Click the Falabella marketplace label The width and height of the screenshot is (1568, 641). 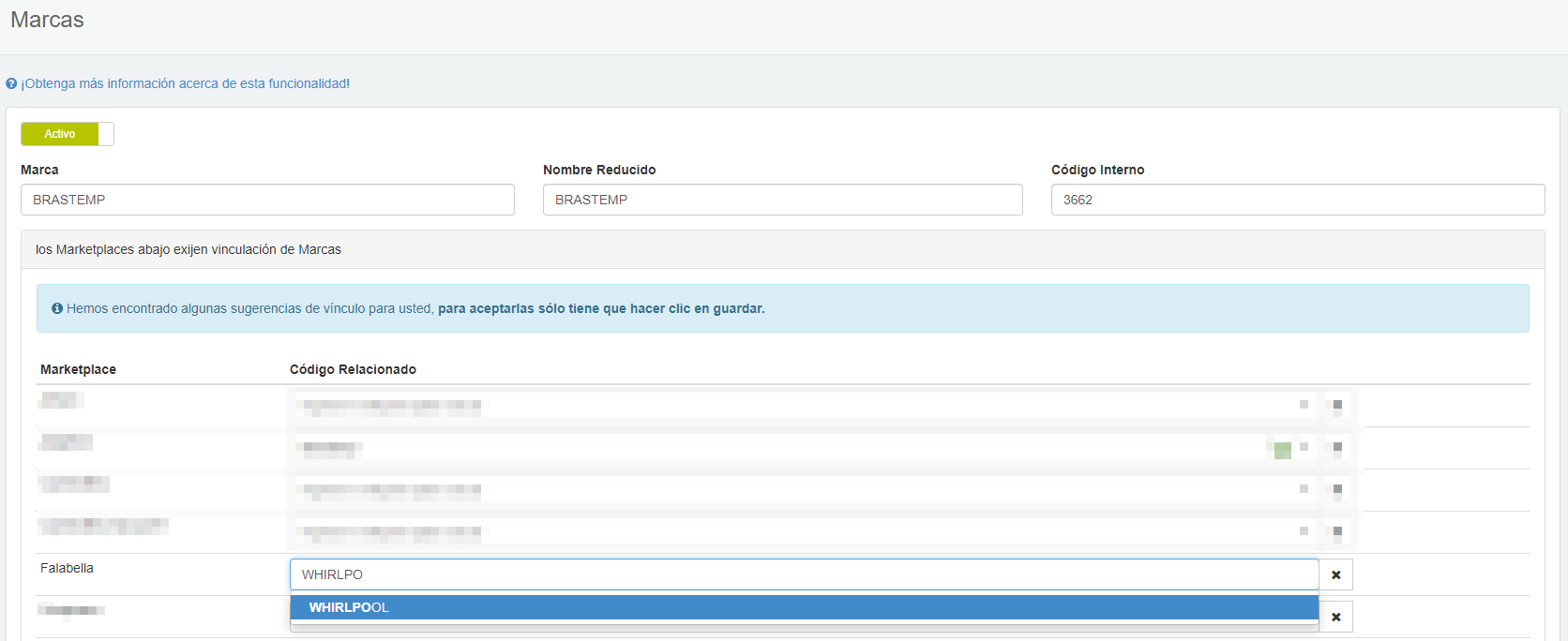point(67,568)
